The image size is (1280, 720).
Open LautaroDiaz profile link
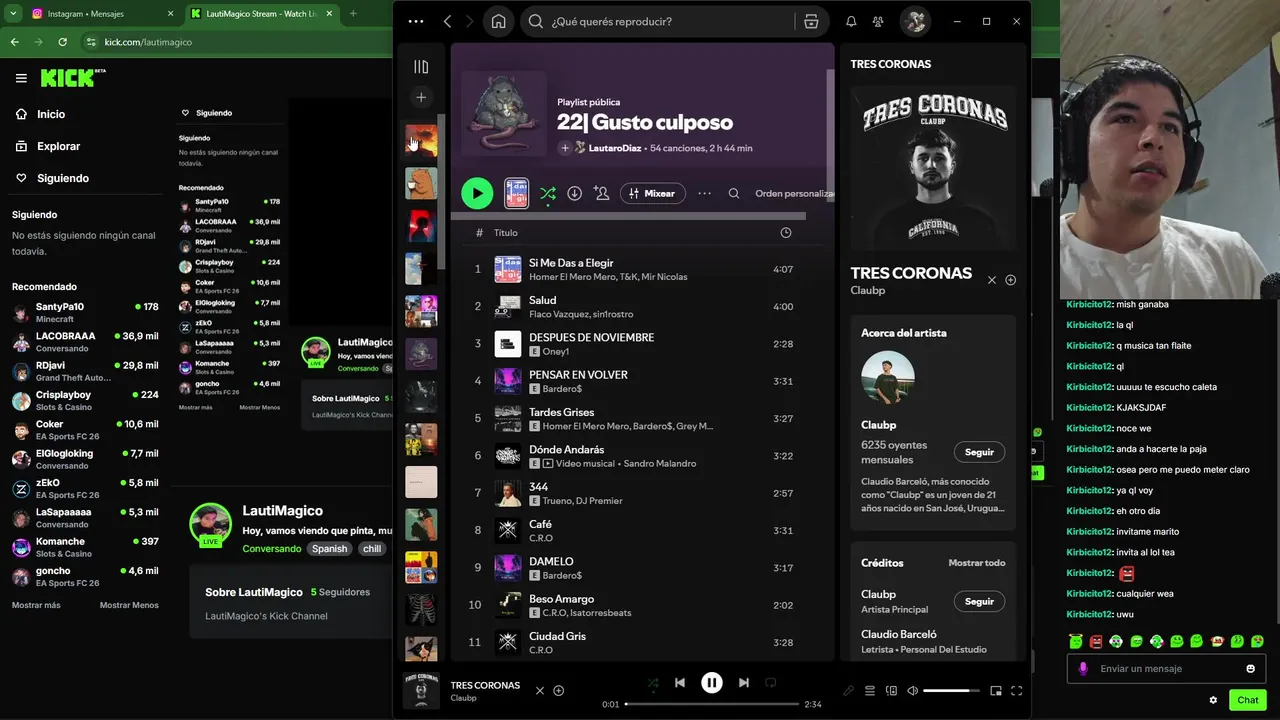[614, 148]
